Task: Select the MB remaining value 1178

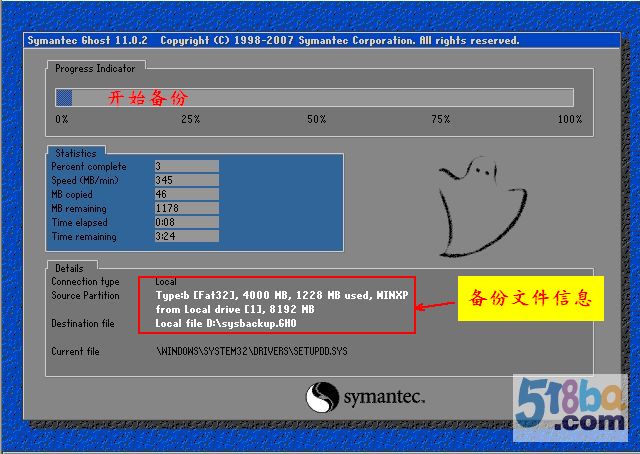Action: 187,208
